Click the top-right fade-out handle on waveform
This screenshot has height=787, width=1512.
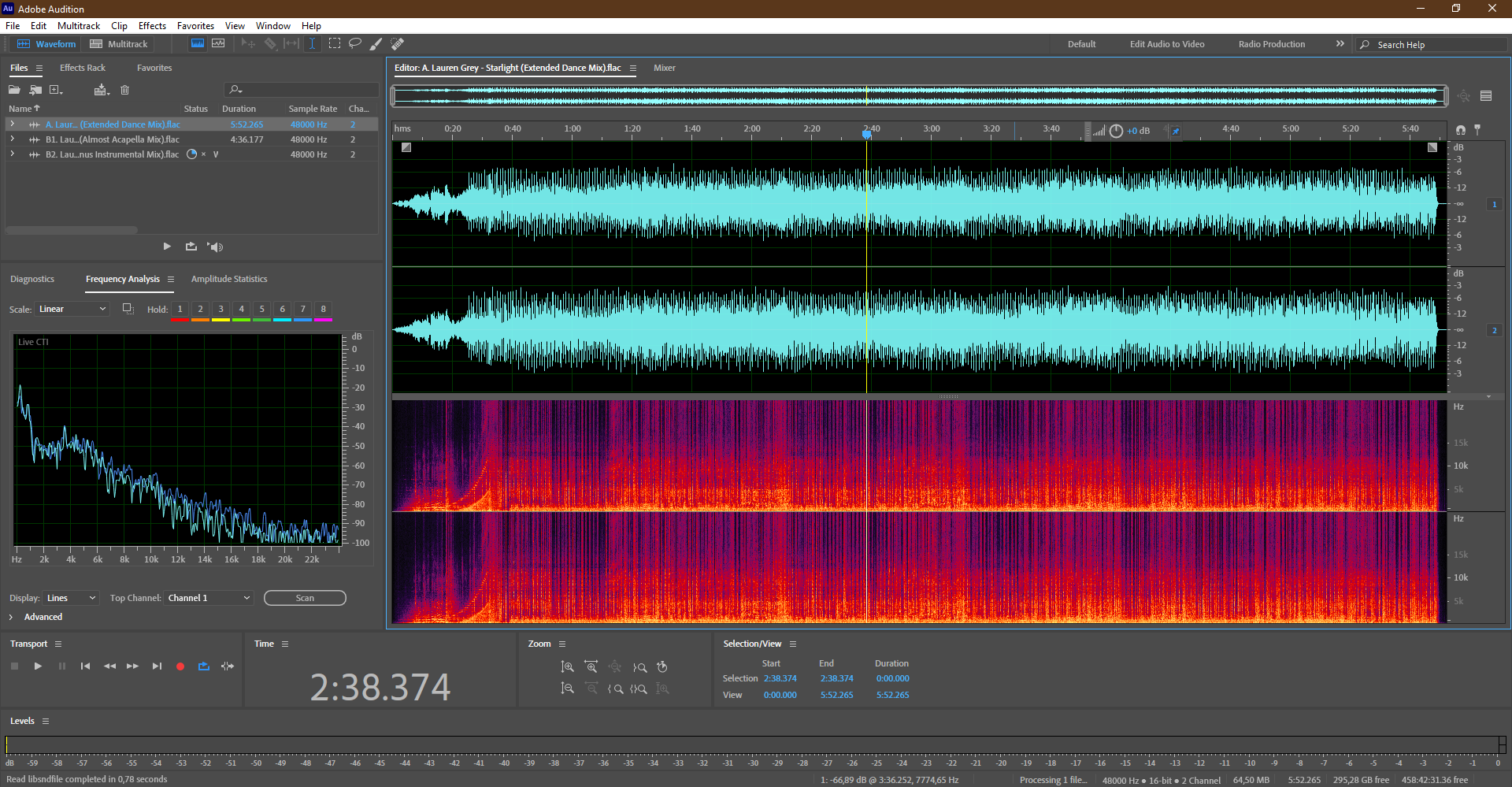[x=1432, y=147]
